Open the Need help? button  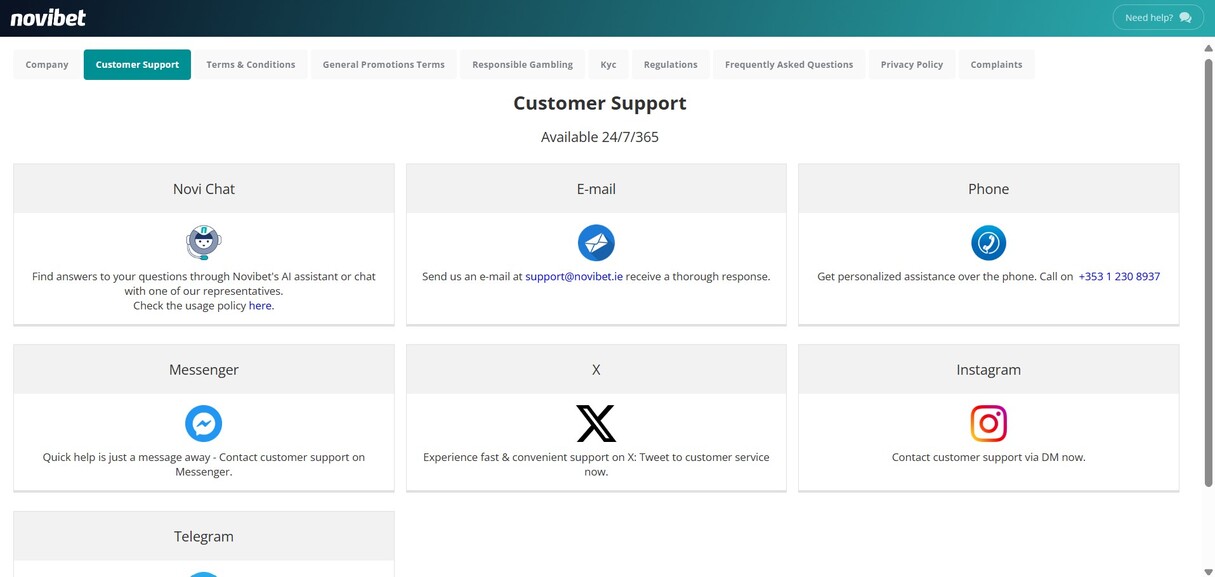(x=1158, y=17)
